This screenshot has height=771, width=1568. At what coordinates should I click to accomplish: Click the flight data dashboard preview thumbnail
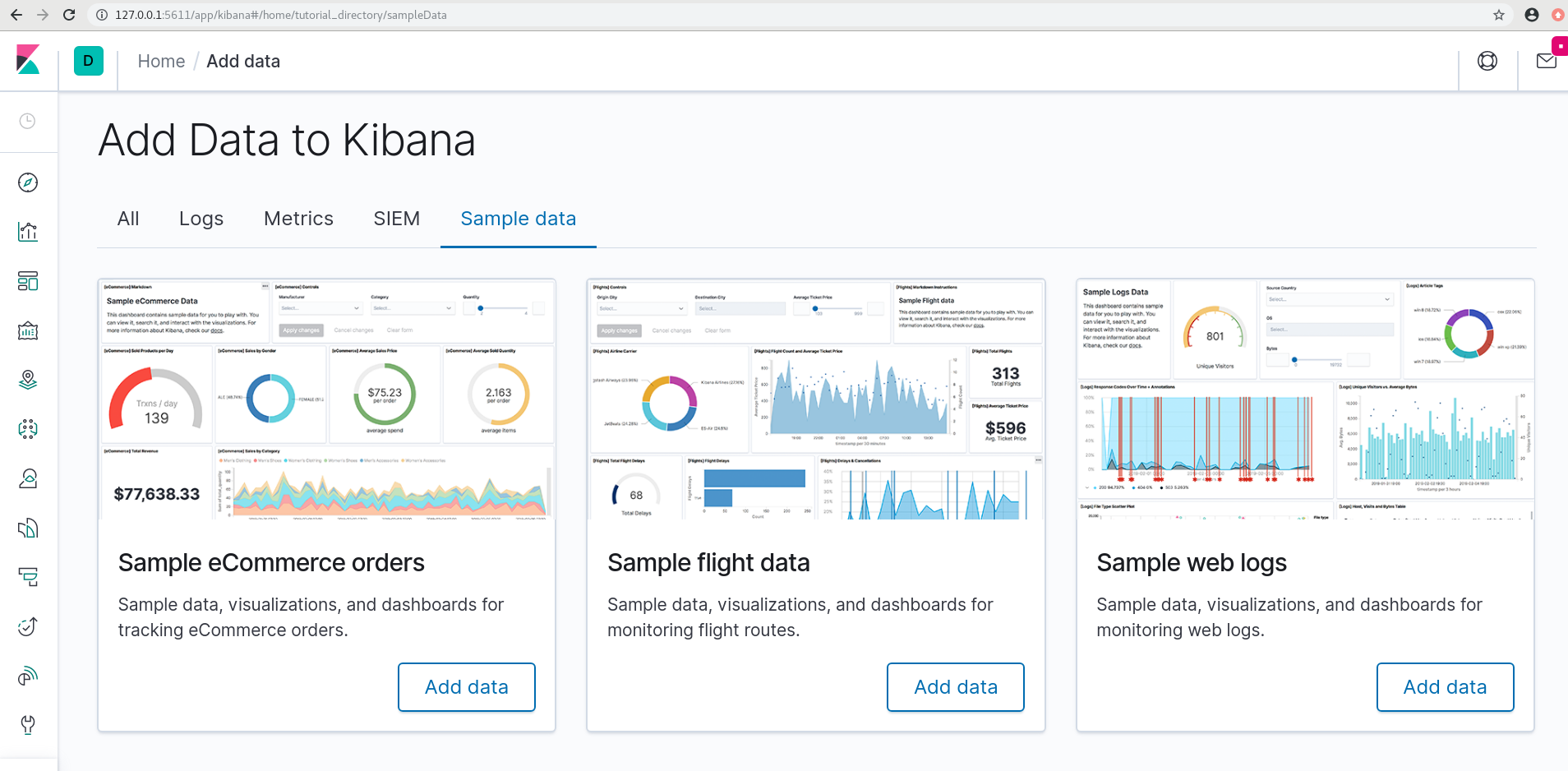point(816,399)
